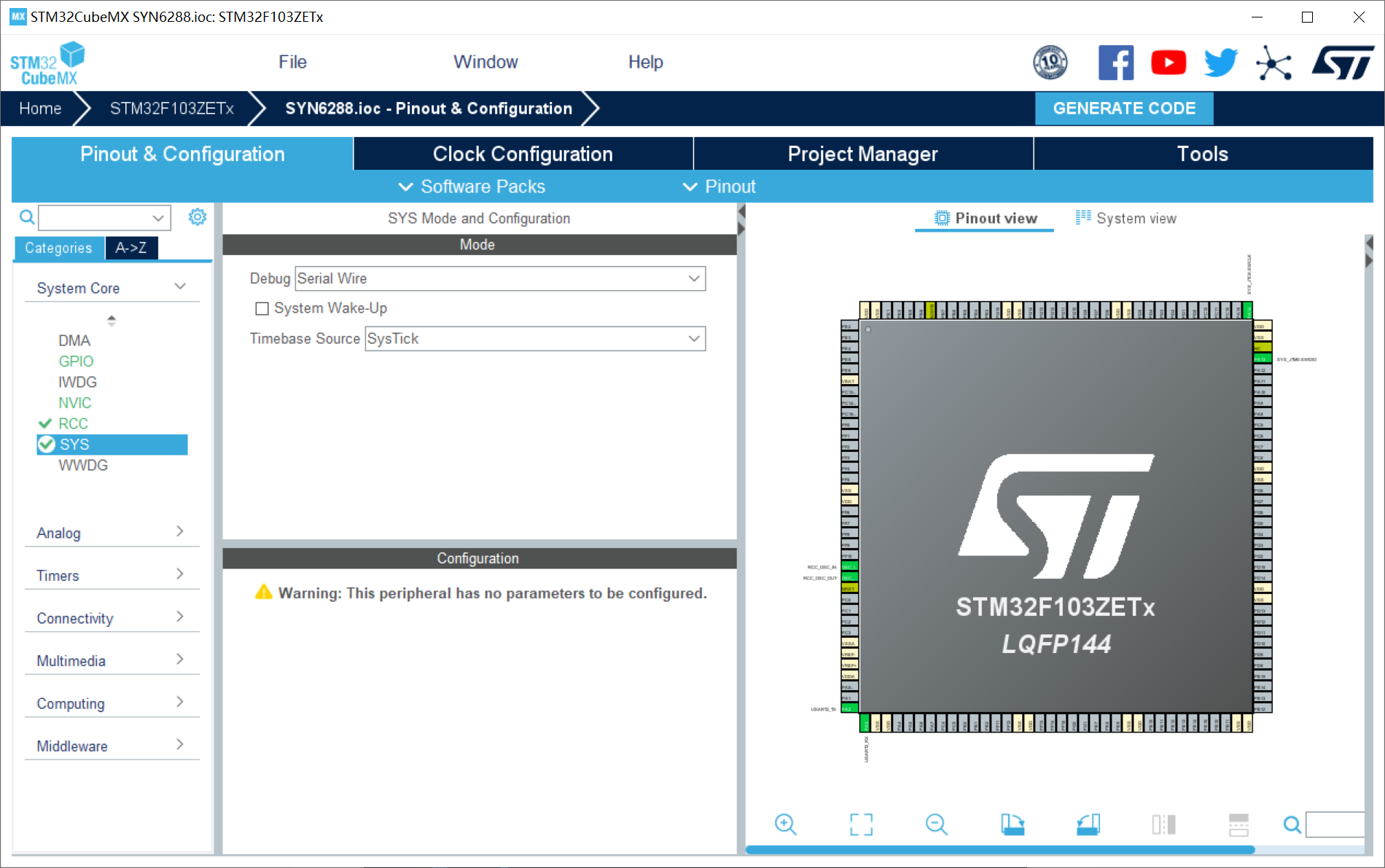Switch to the Clock Configuration tab

(523, 154)
